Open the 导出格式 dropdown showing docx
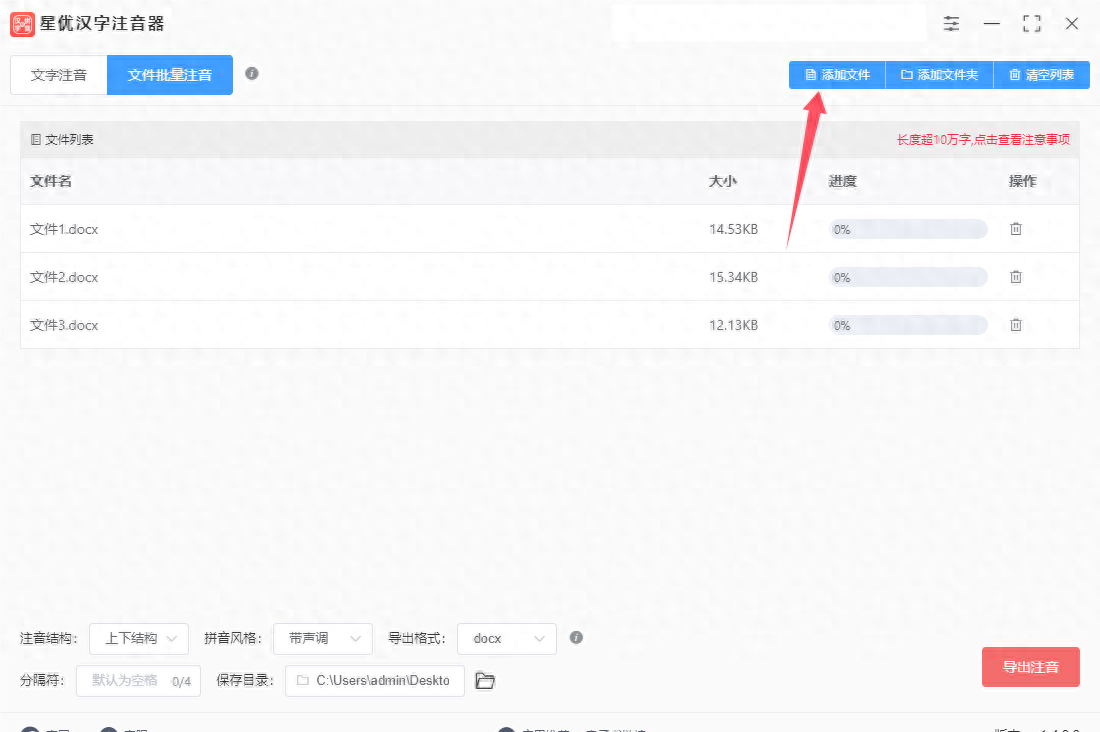Image resolution: width=1100 pixels, height=732 pixels. tap(506, 638)
